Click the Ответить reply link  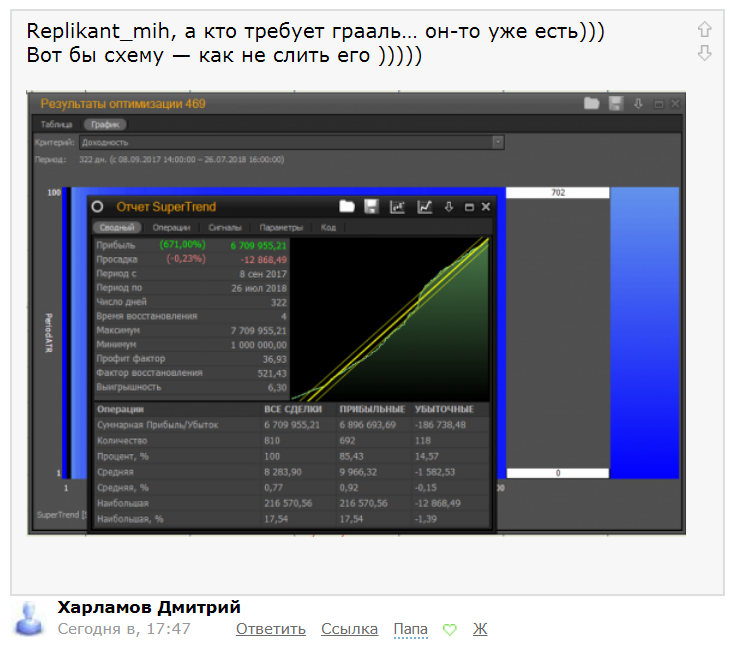click(271, 629)
